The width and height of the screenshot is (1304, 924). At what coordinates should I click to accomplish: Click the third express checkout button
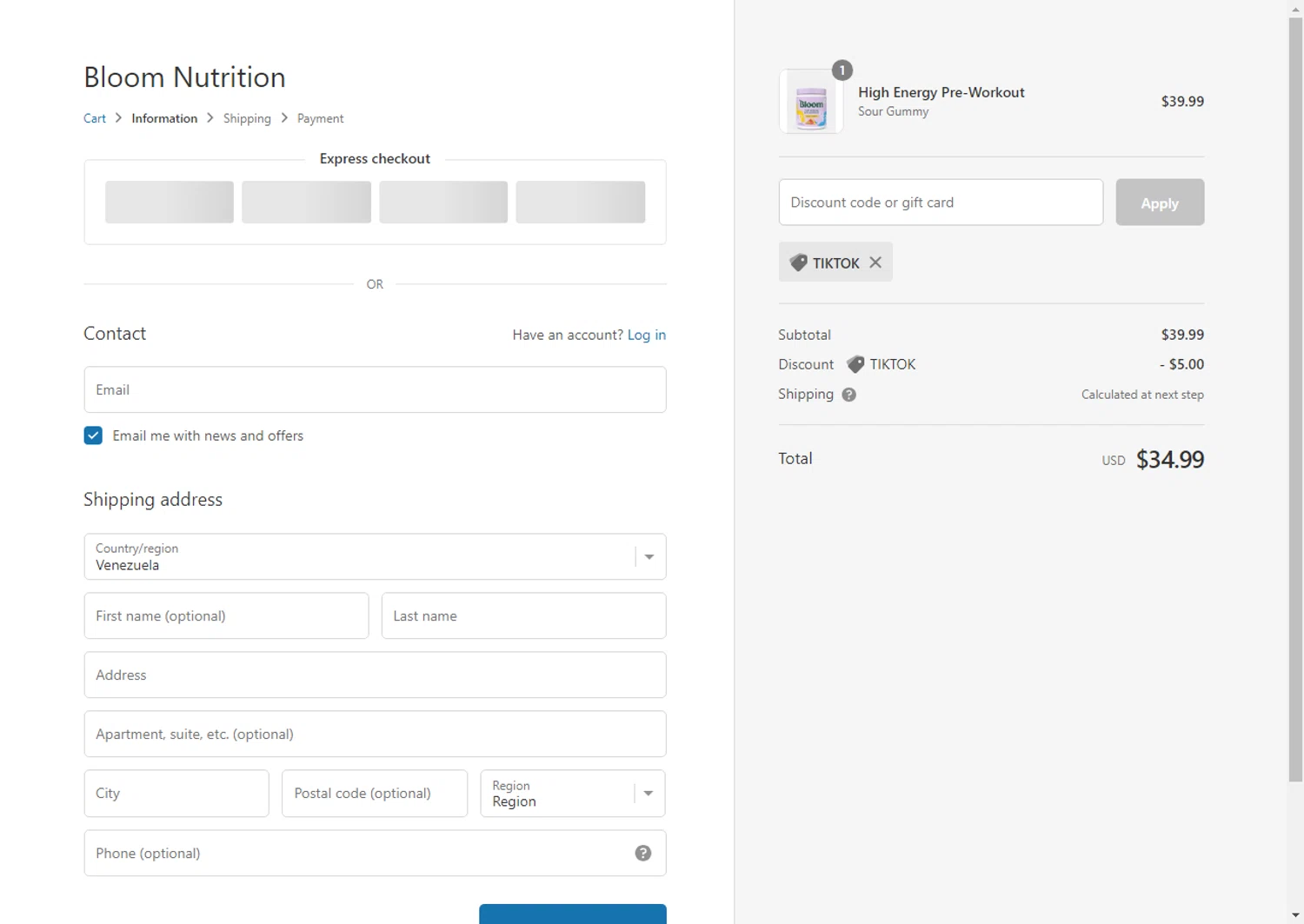coord(443,202)
